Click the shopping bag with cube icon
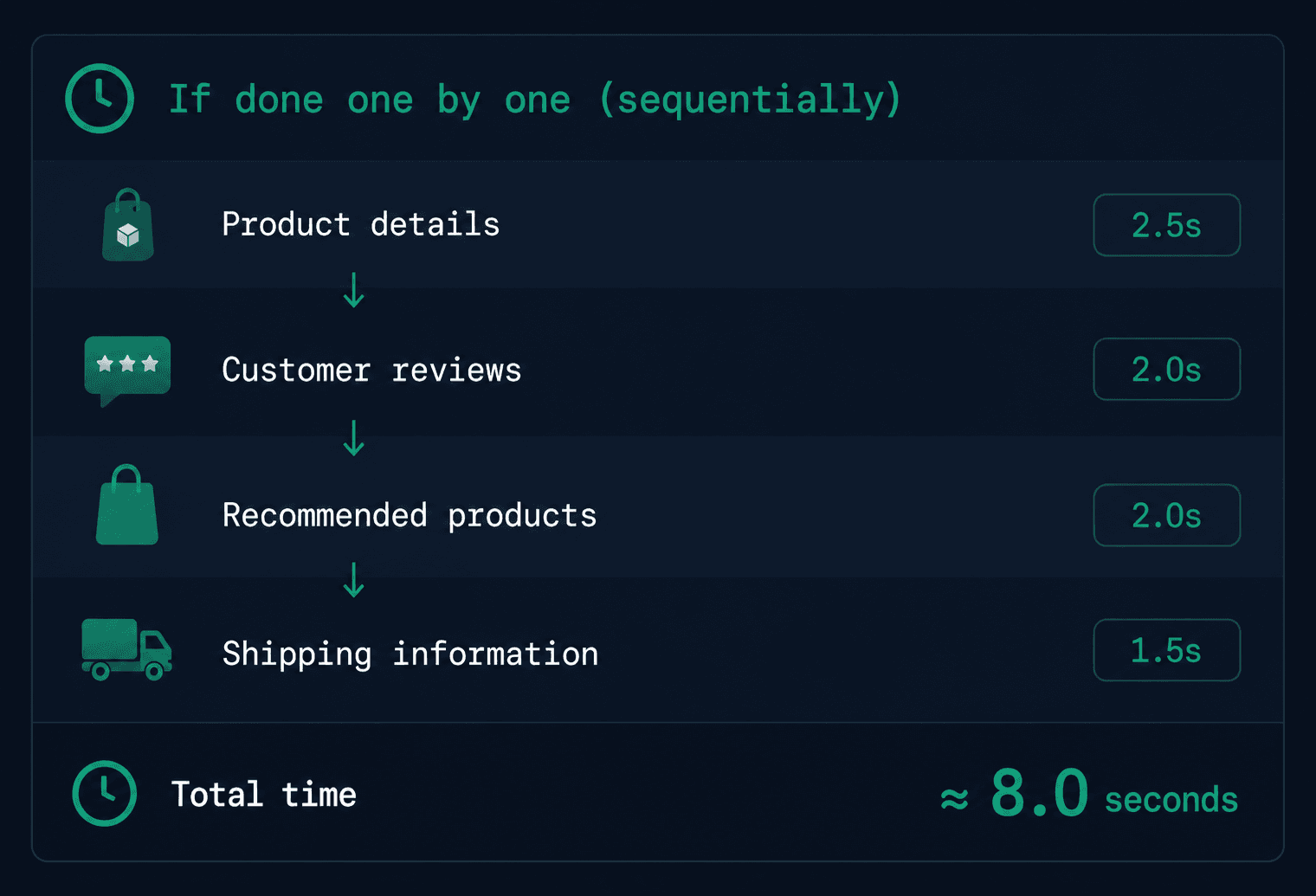This screenshot has height=896, width=1316. click(128, 224)
